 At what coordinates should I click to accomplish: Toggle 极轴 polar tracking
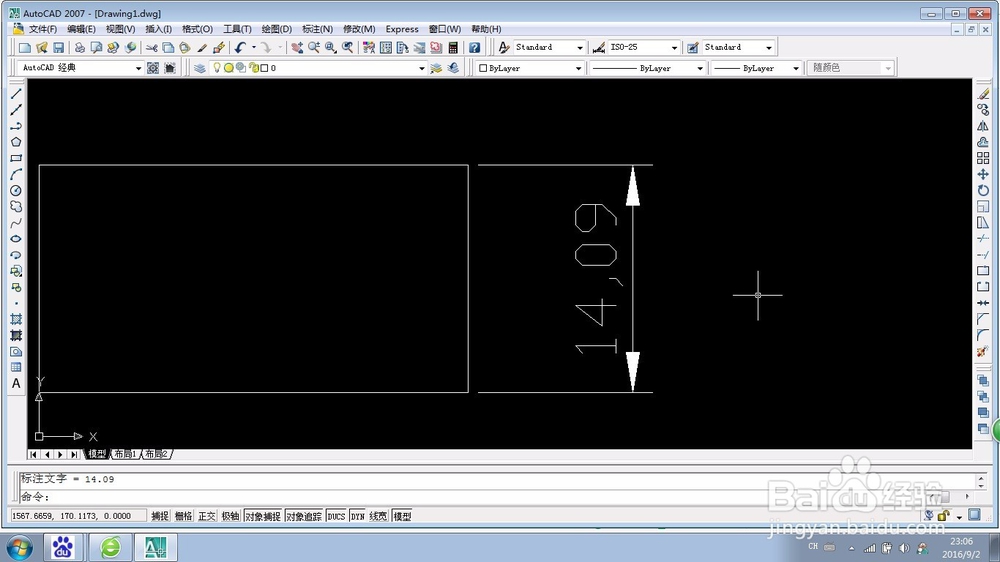click(x=230, y=516)
